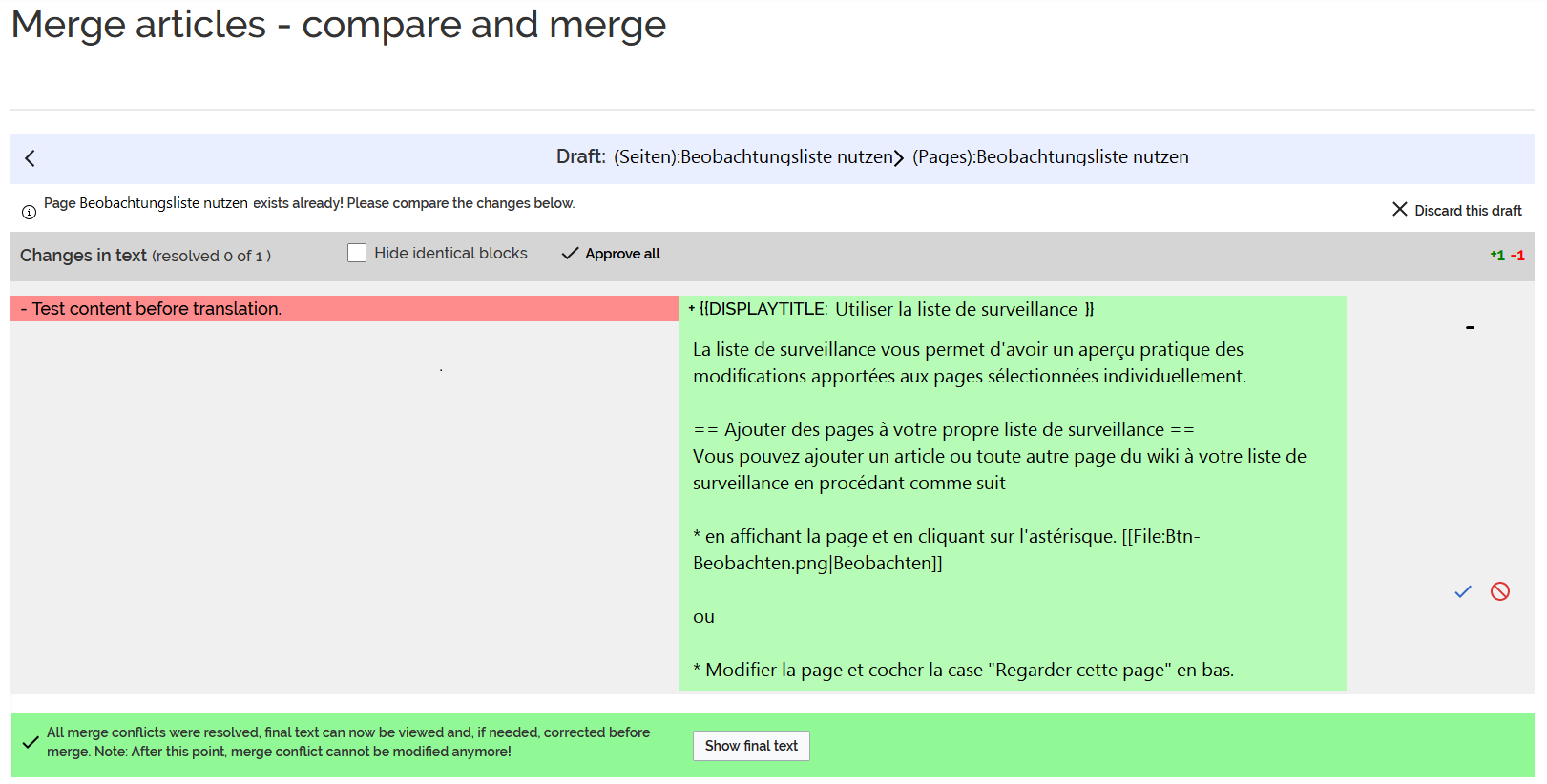Viewport: 1547px width, 784px height.
Task: Click the red prohibit icon to reject change
Action: point(1500,591)
